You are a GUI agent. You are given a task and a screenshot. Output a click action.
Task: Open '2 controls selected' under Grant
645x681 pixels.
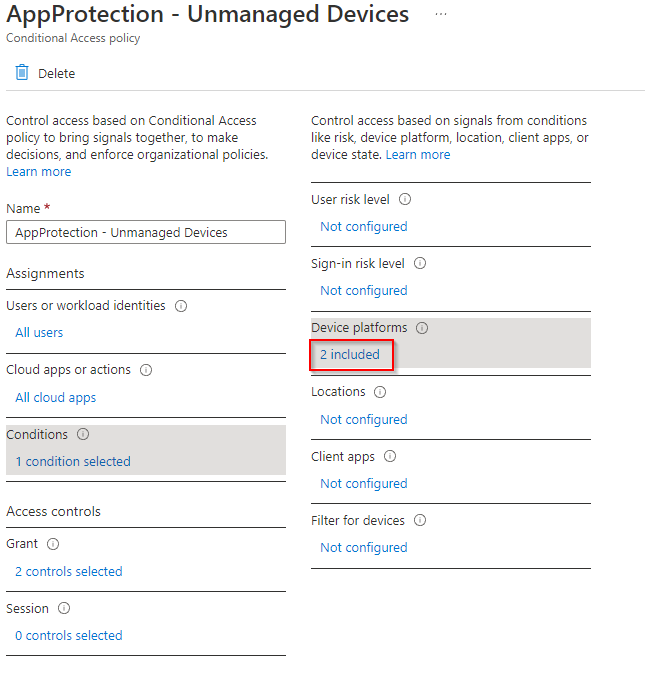tap(69, 571)
